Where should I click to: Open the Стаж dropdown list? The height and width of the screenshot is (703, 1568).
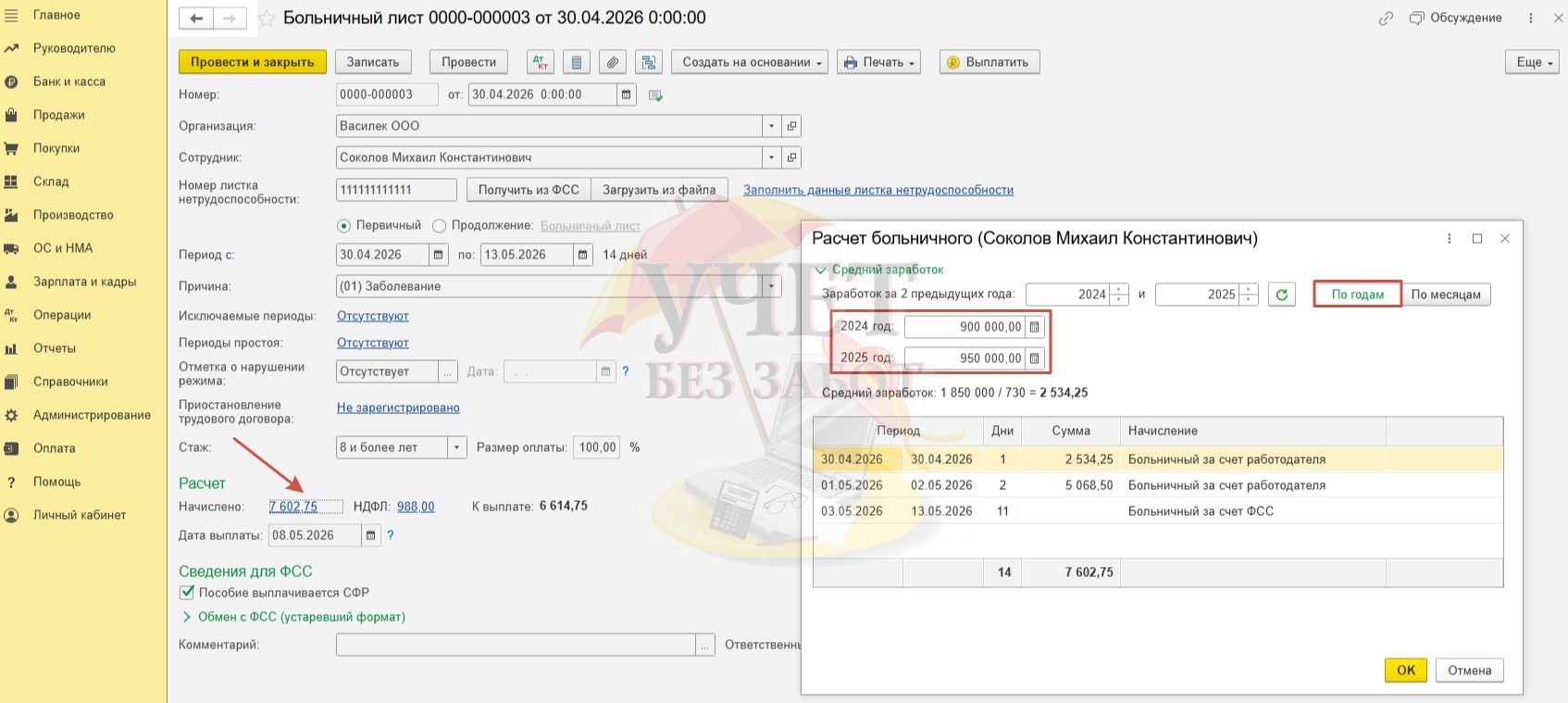(456, 447)
